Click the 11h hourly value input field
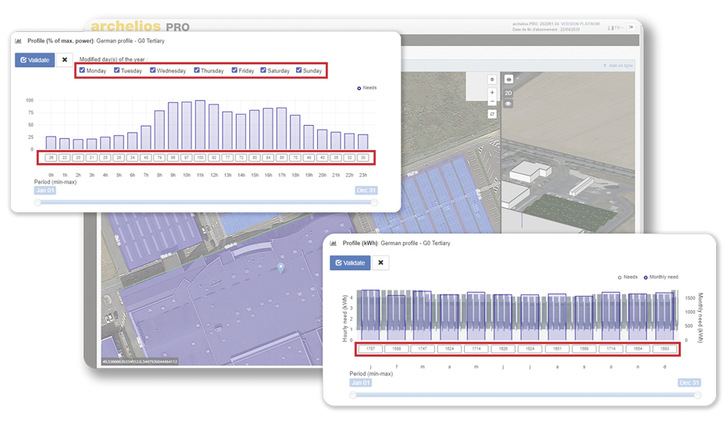Viewport: 728px width, 424px height. coord(199,158)
